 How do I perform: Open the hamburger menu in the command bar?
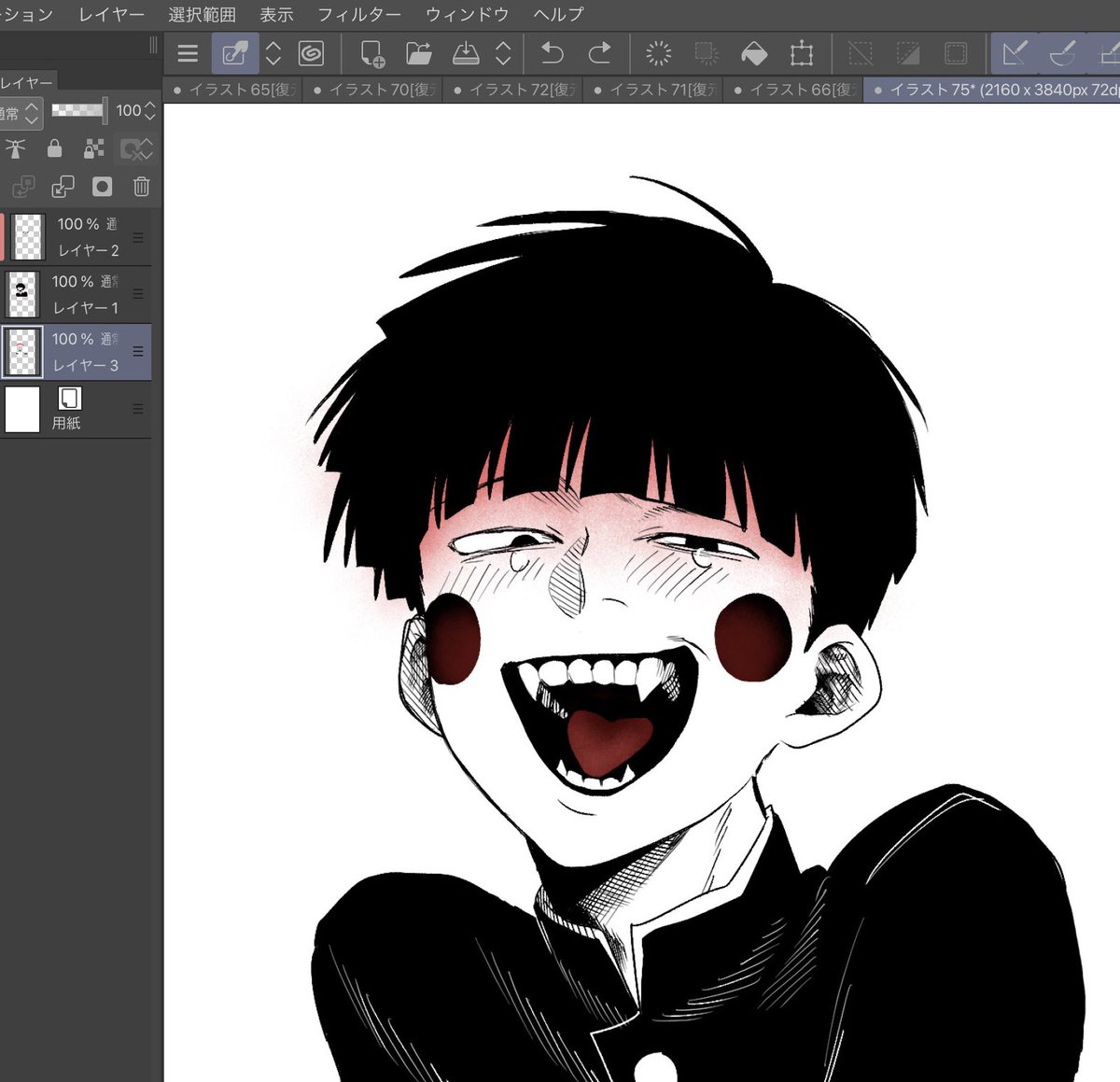188,53
